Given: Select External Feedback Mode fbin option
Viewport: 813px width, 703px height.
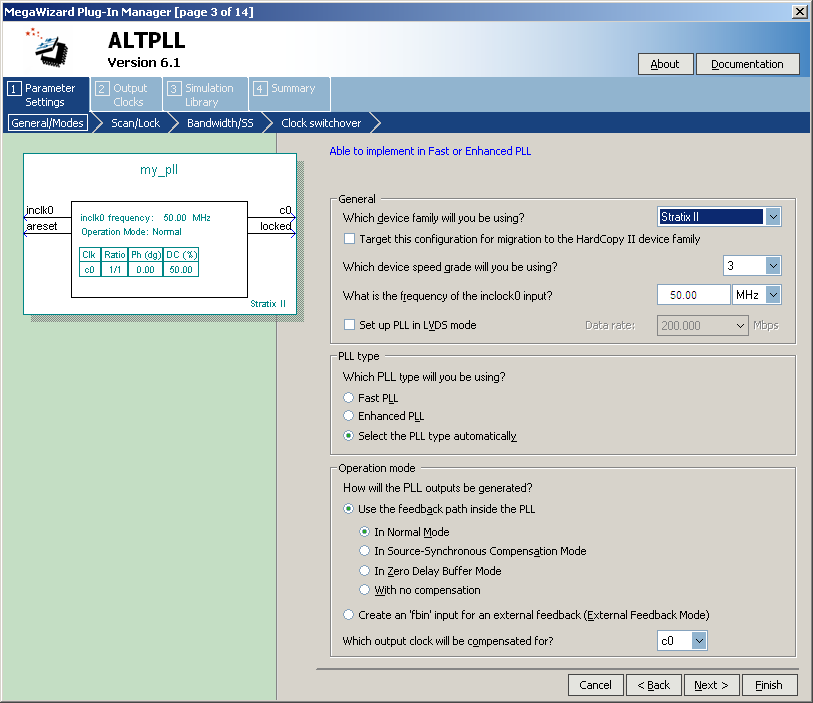Looking at the screenshot, I should coord(348,614).
